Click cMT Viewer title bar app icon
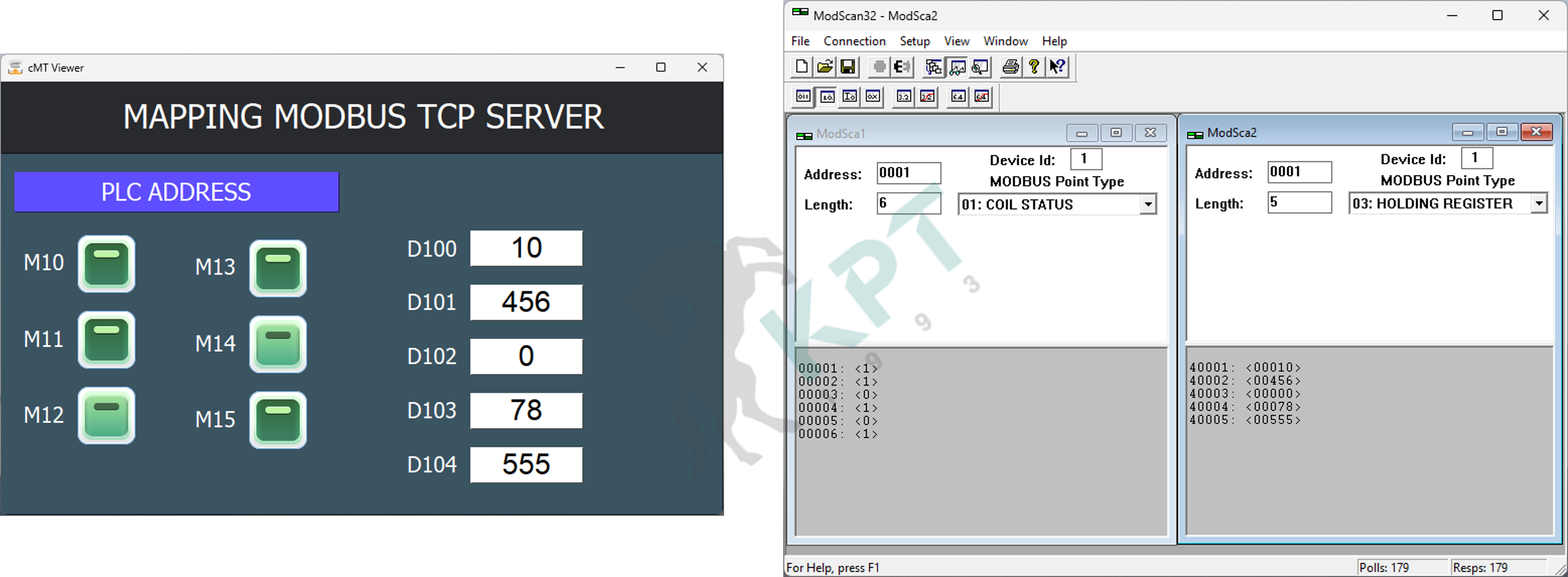Screen dimensions: 1568x577 coord(15,68)
